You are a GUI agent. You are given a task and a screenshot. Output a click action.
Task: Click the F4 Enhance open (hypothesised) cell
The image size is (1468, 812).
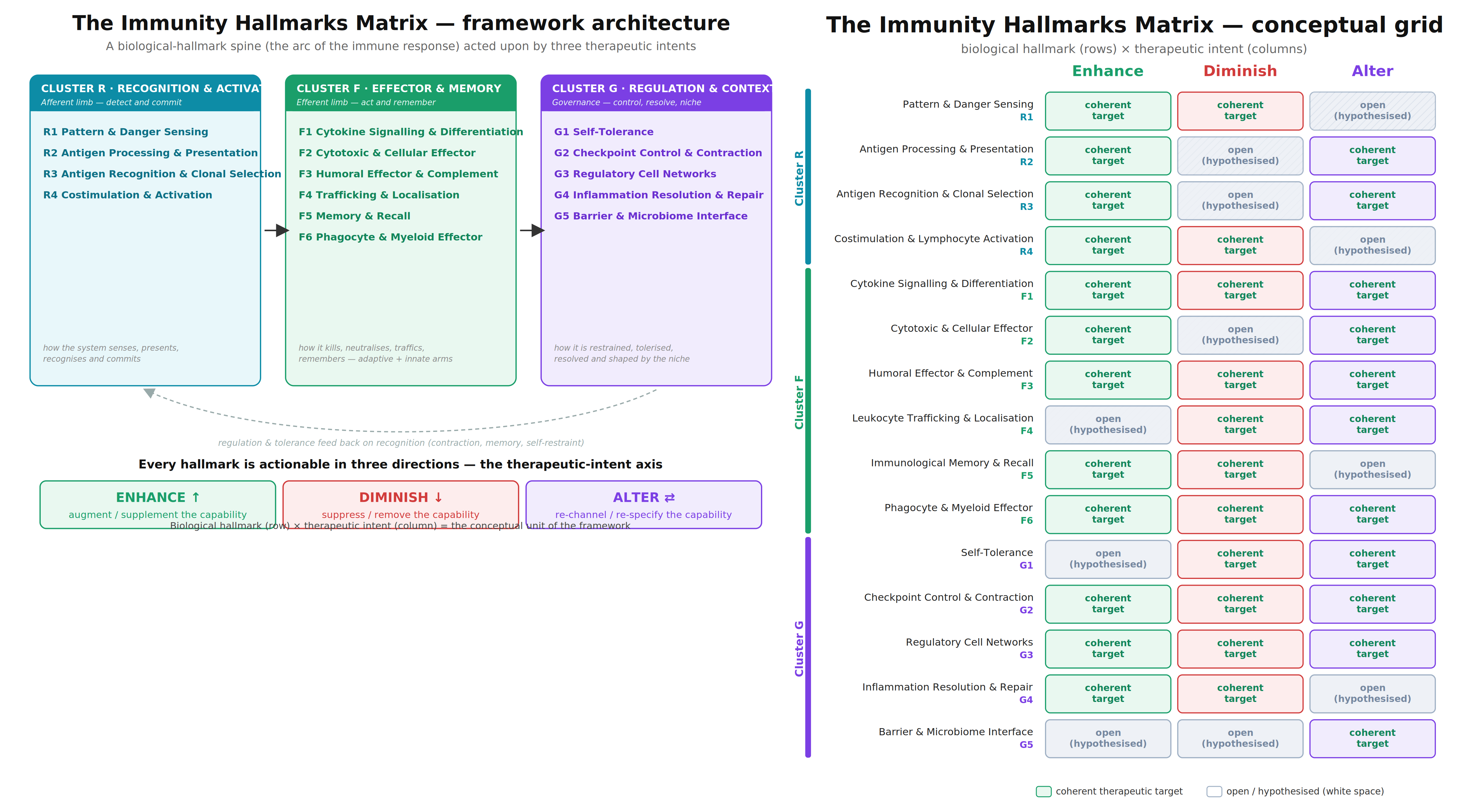click(x=1108, y=424)
